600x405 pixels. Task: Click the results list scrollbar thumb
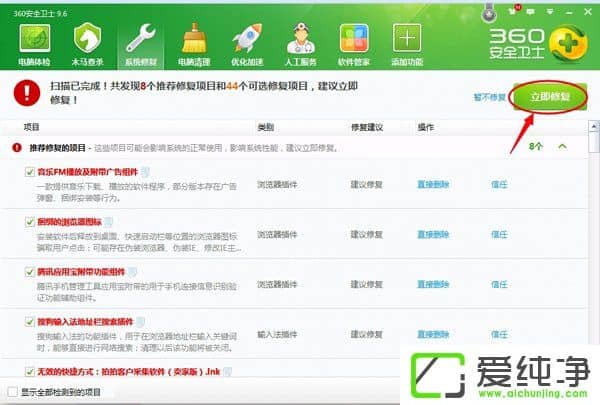(593, 142)
